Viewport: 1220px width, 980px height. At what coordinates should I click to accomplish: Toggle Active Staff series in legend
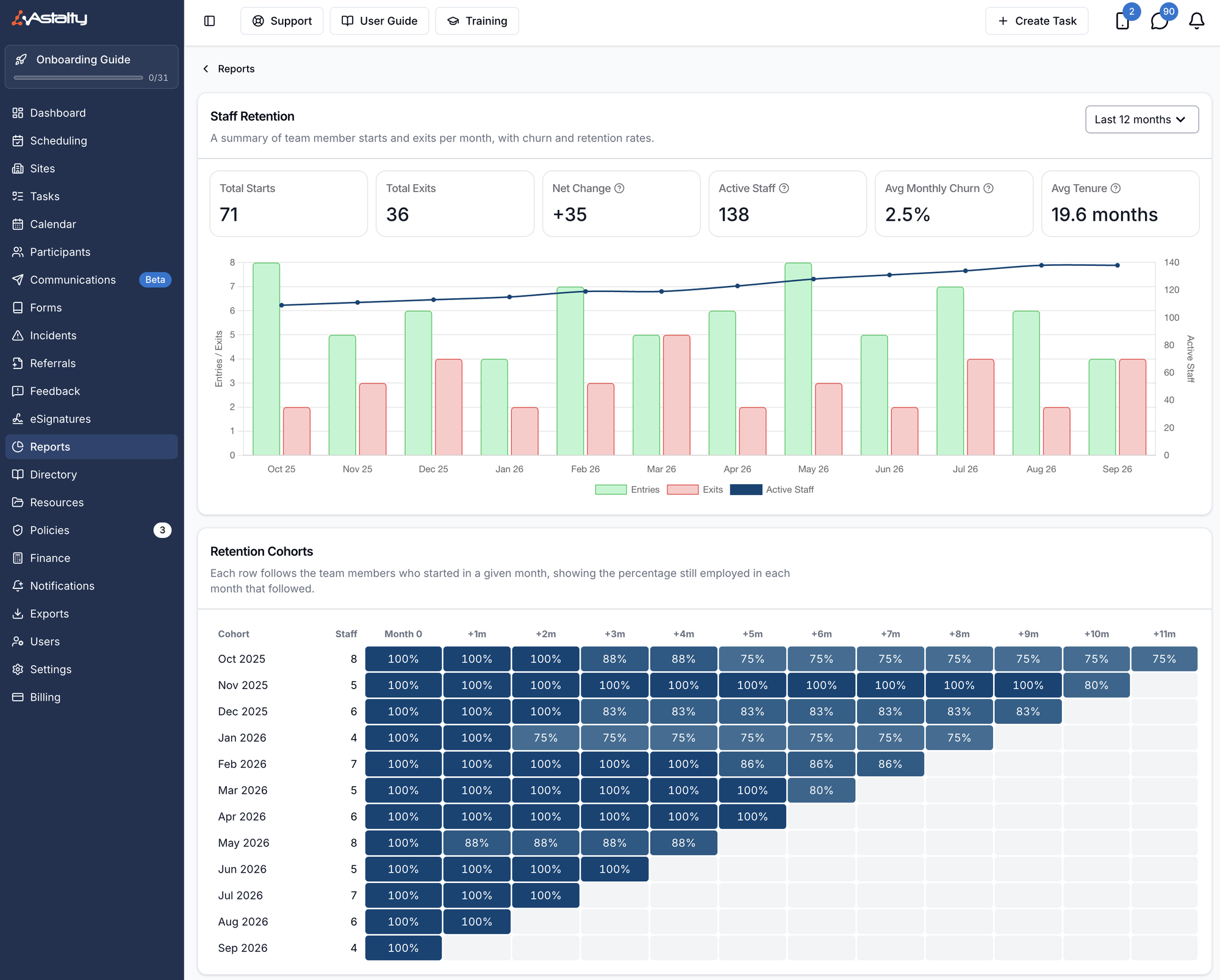click(772, 490)
